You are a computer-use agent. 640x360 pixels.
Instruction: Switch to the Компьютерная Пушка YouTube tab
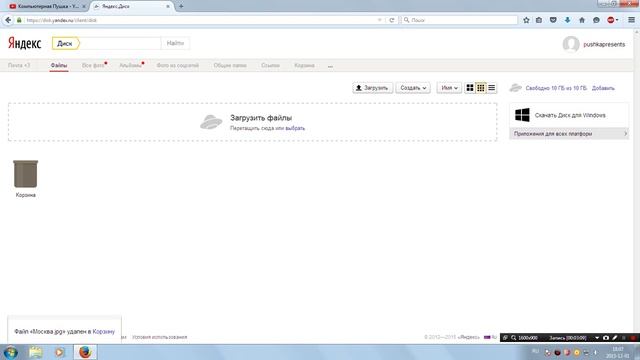47,7
